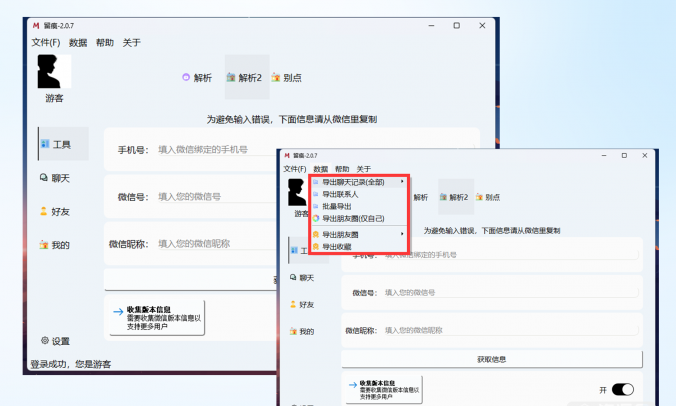Close the front 留痕 window

click(645, 155)
